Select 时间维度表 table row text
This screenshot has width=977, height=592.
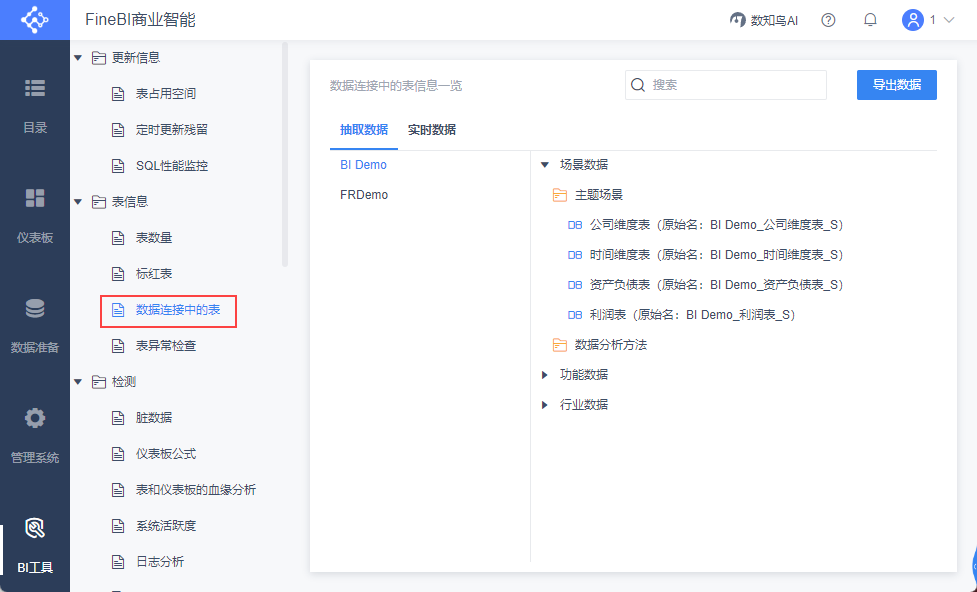[717, 254]
